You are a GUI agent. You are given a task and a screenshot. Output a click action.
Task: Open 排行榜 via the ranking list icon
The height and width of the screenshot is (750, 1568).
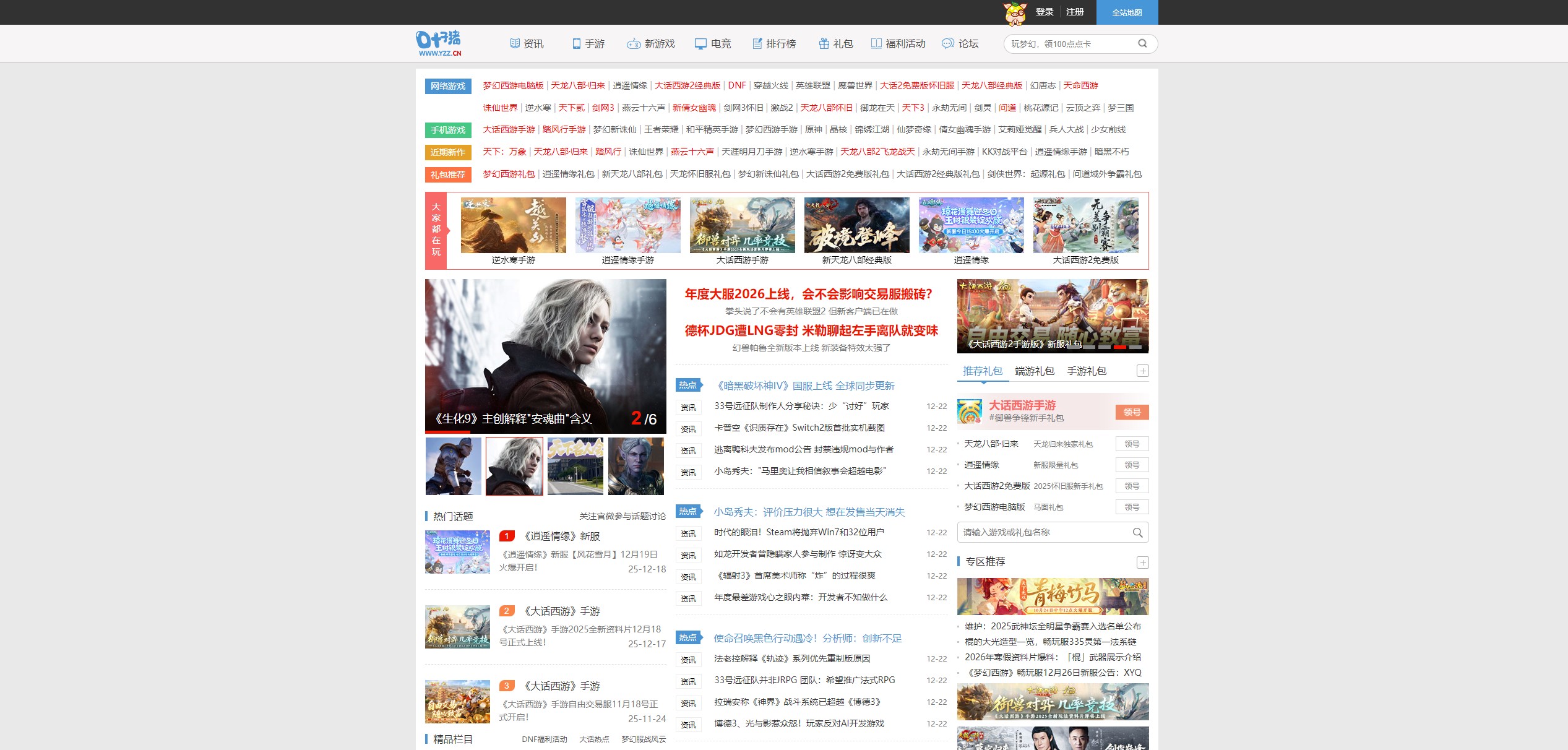756,43
